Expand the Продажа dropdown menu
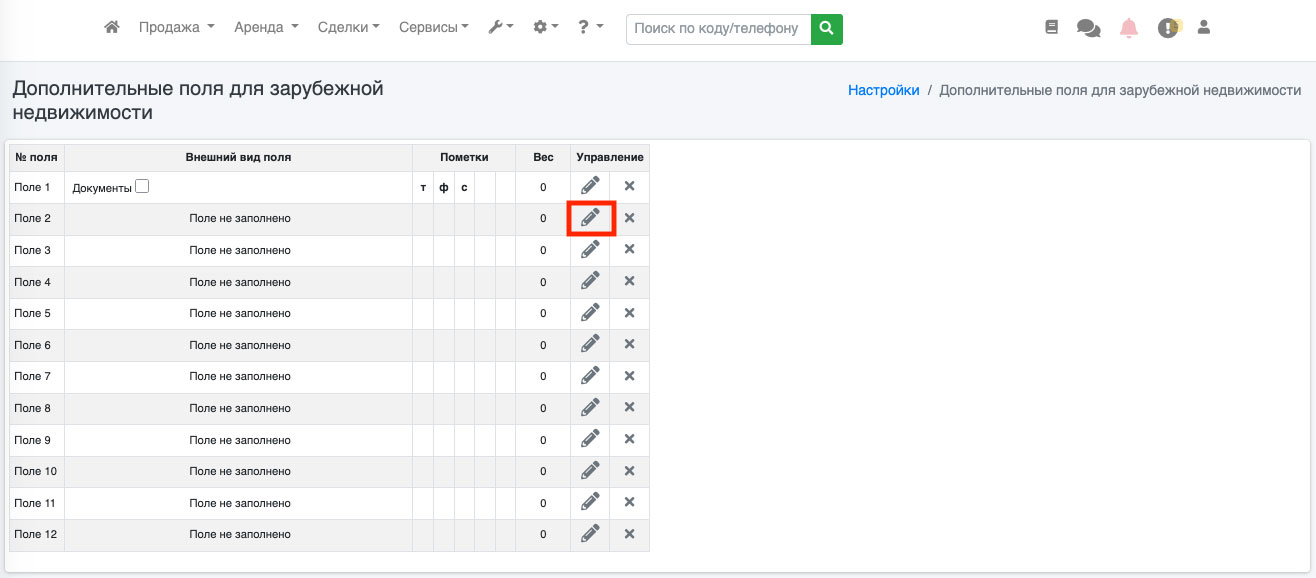 tap(176, 28)
